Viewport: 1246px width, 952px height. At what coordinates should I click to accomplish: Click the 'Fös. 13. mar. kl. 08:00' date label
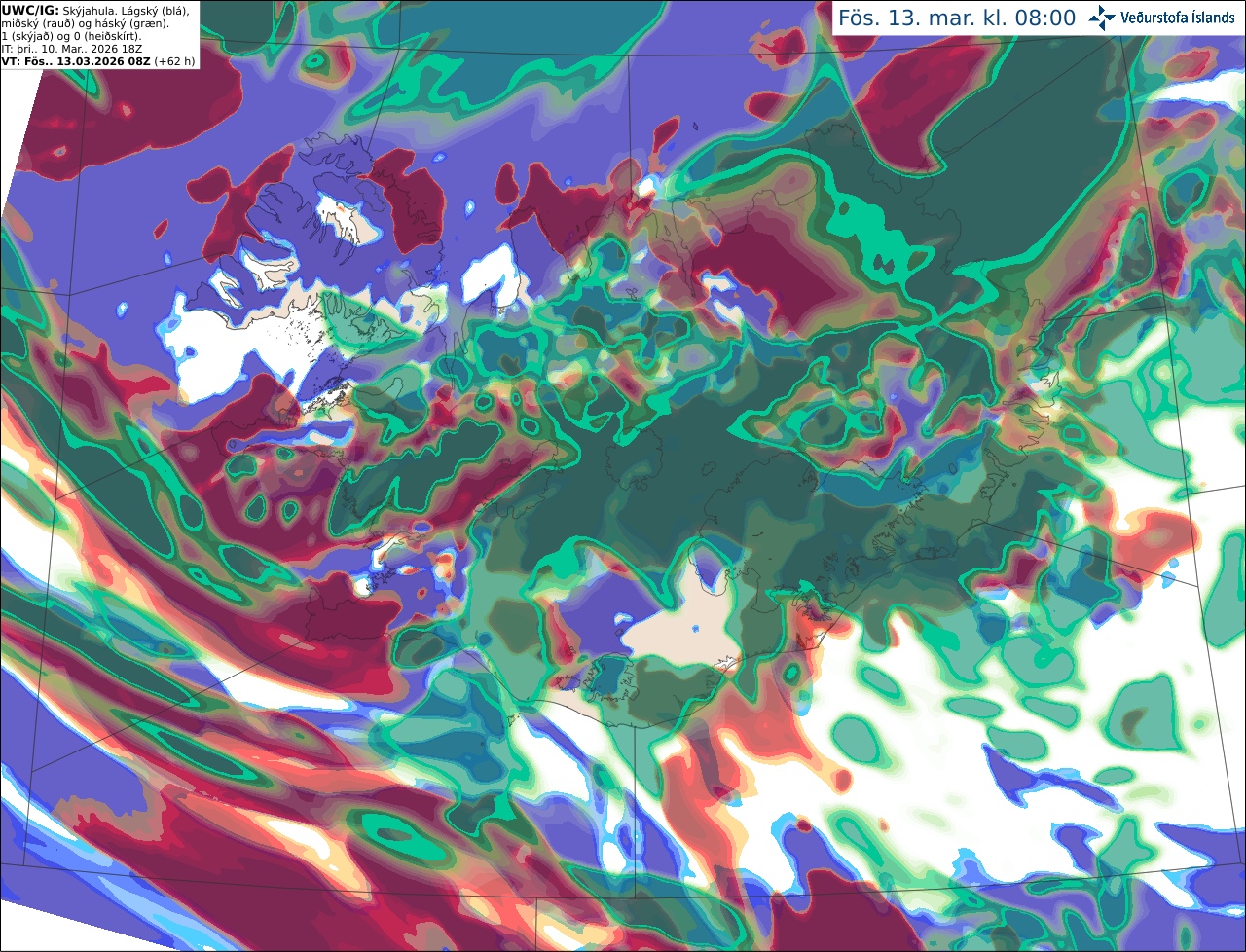957,18
